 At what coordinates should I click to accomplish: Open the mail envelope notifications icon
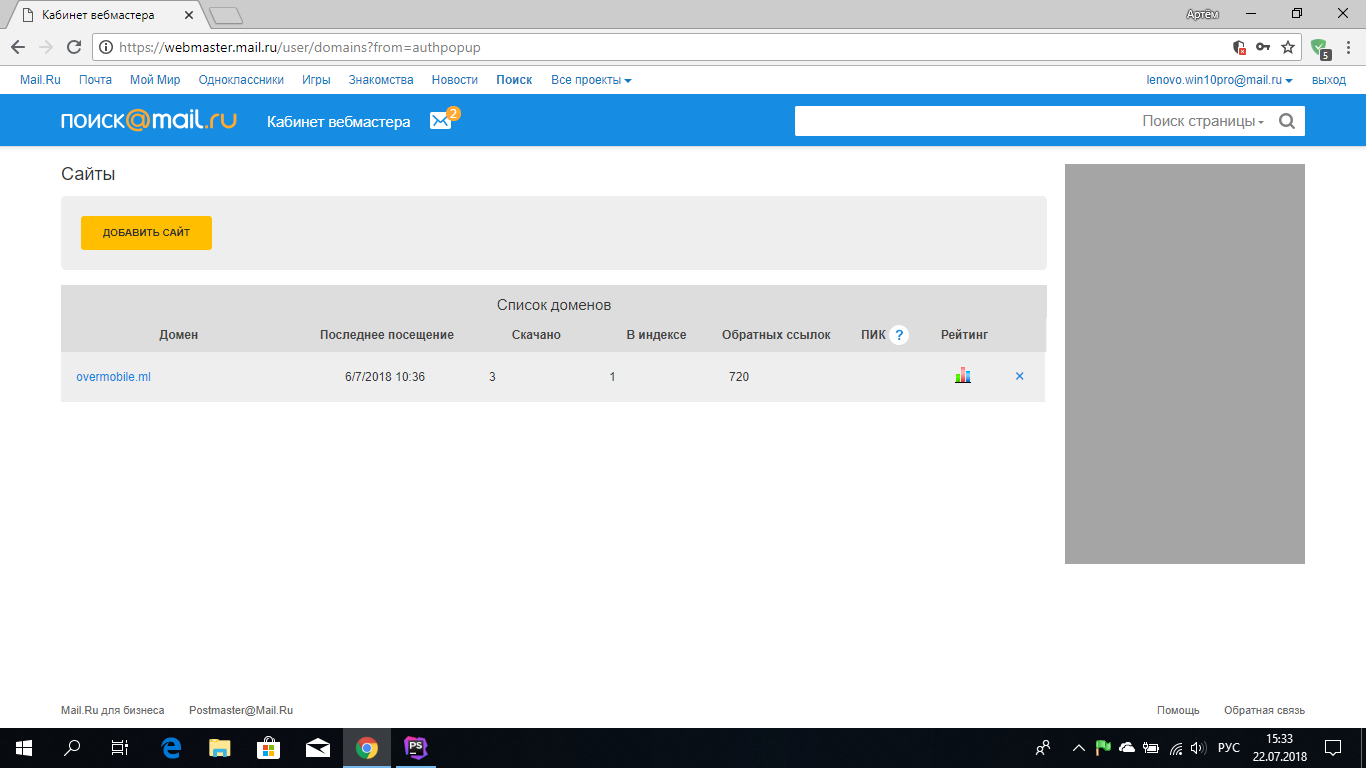(441, 121)
